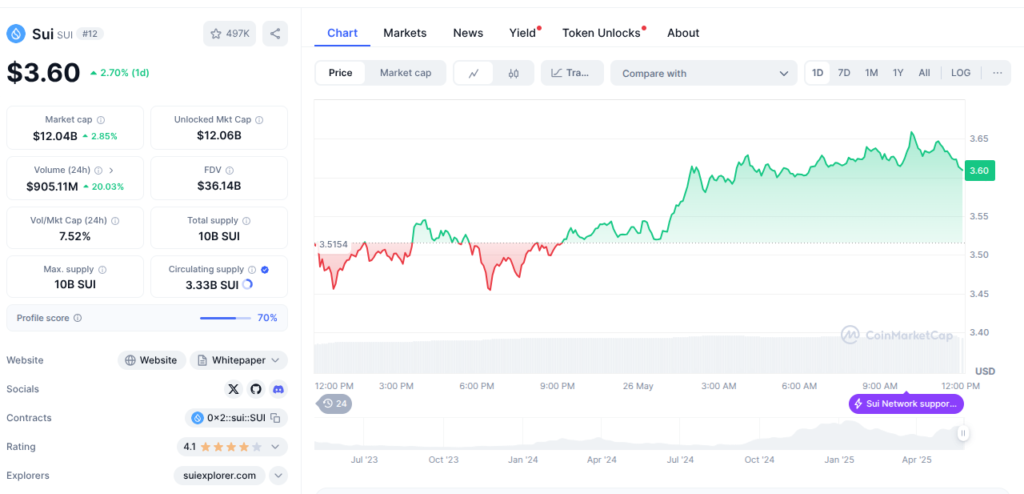Image resolution: width=1024 pixels, height=494 pixels.
Task: Click the 70% profile score value
Action: [267, 318]
